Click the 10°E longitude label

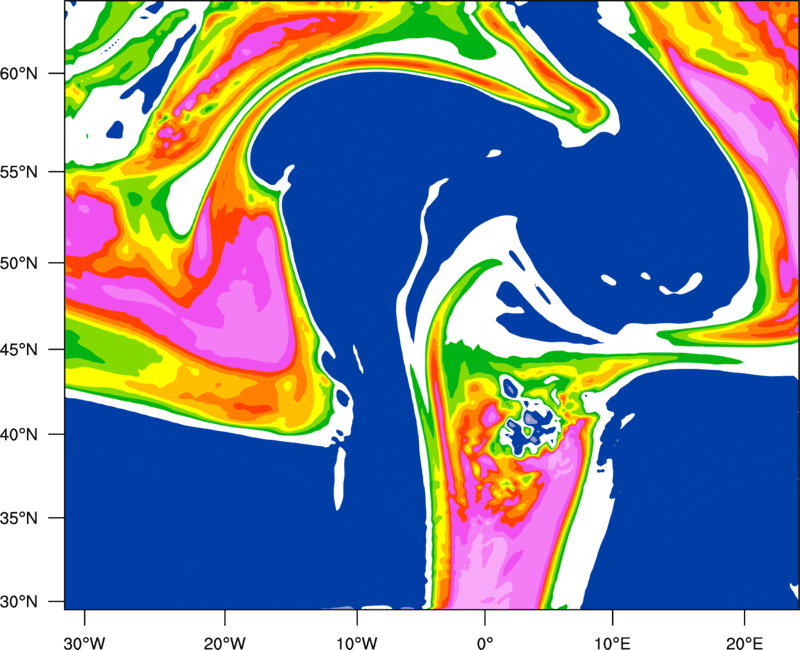(x=612, y=643)
